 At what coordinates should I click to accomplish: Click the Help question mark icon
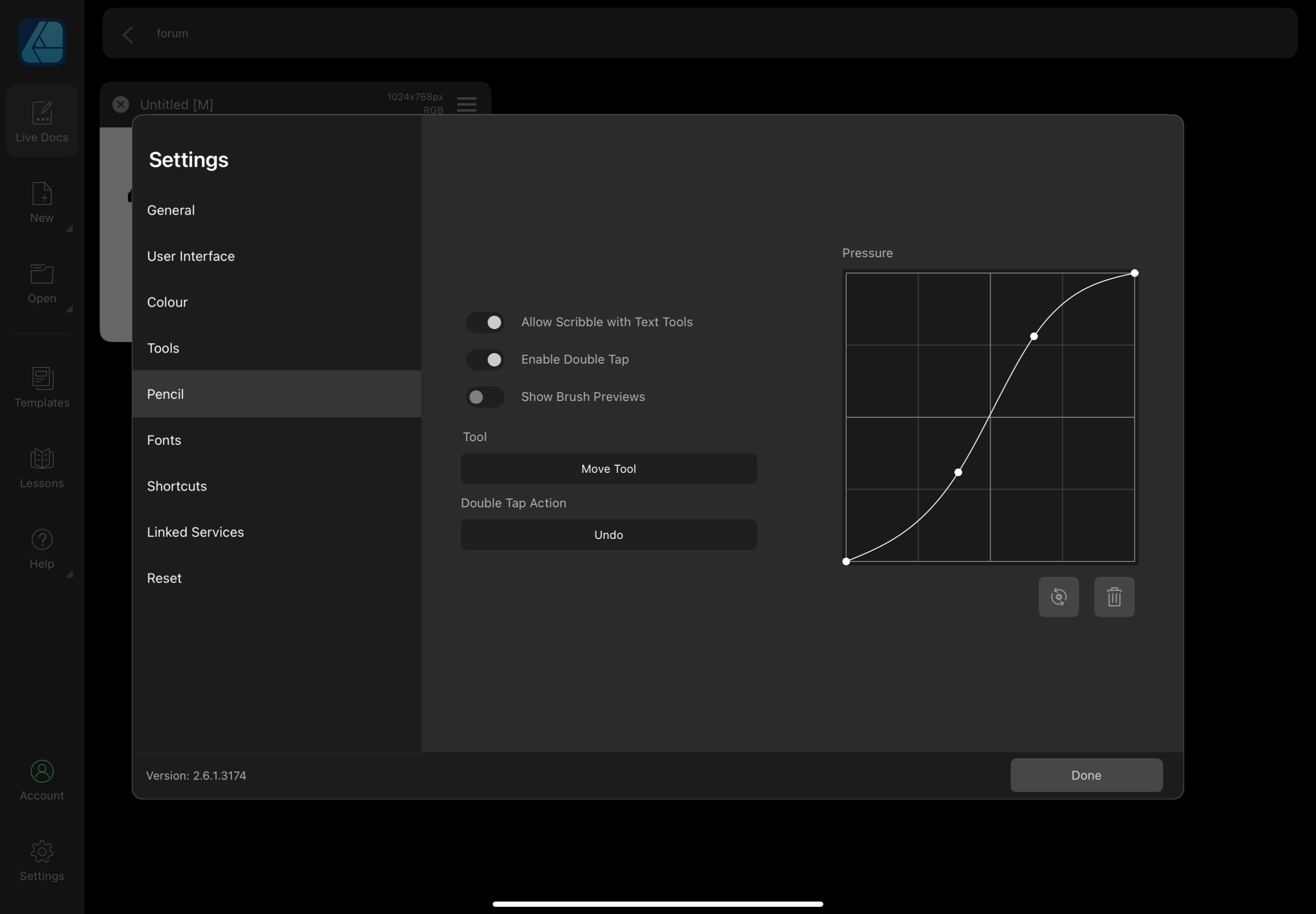(x=42, y=539)
